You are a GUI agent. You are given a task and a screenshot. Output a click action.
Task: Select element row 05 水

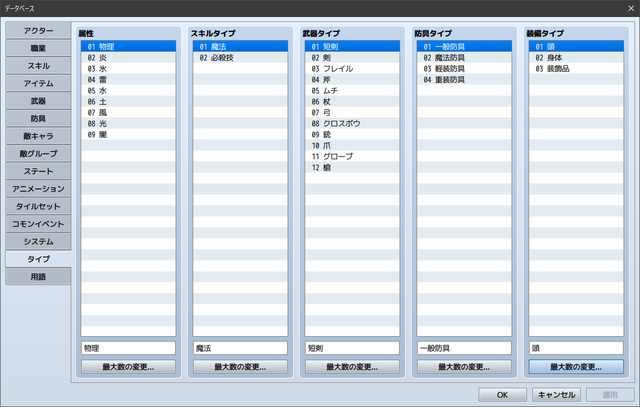(x=128, y=91)
